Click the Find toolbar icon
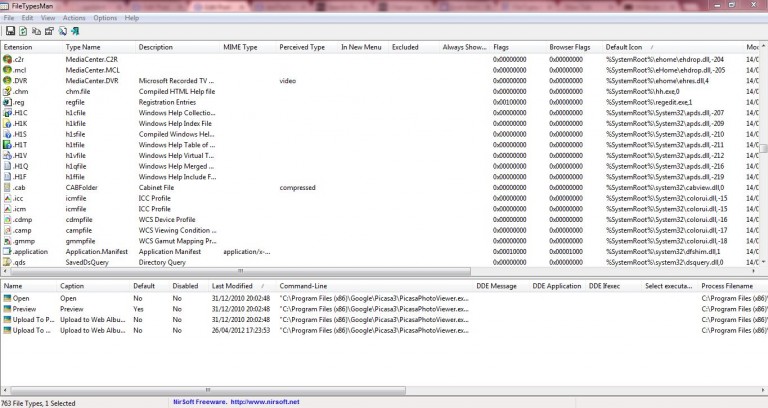 pyautogui.click(x=62, y=32)
